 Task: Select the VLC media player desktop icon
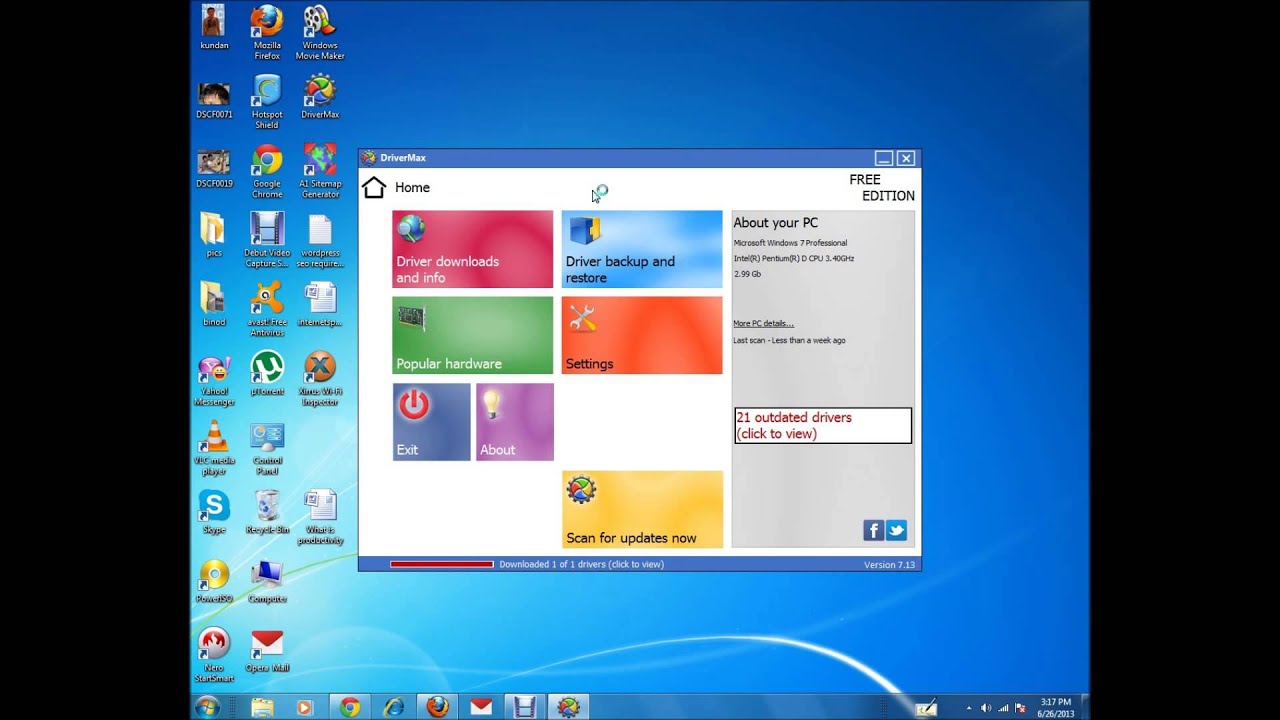[214, 448]
